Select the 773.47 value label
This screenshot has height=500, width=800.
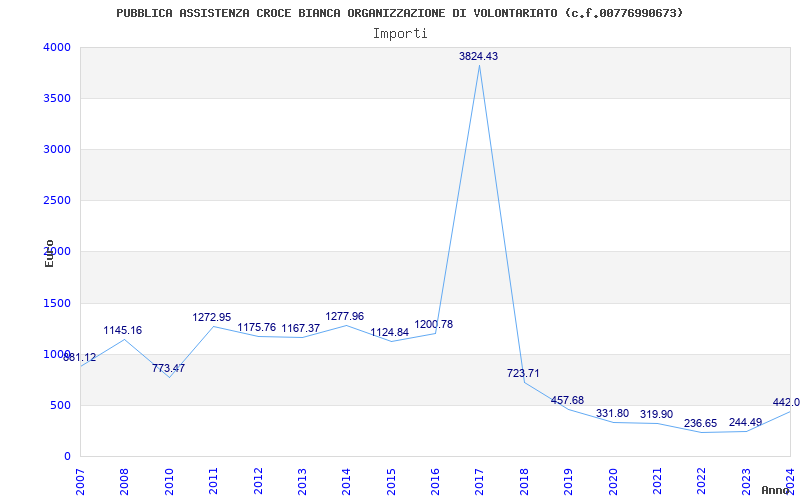click(168, 368)
